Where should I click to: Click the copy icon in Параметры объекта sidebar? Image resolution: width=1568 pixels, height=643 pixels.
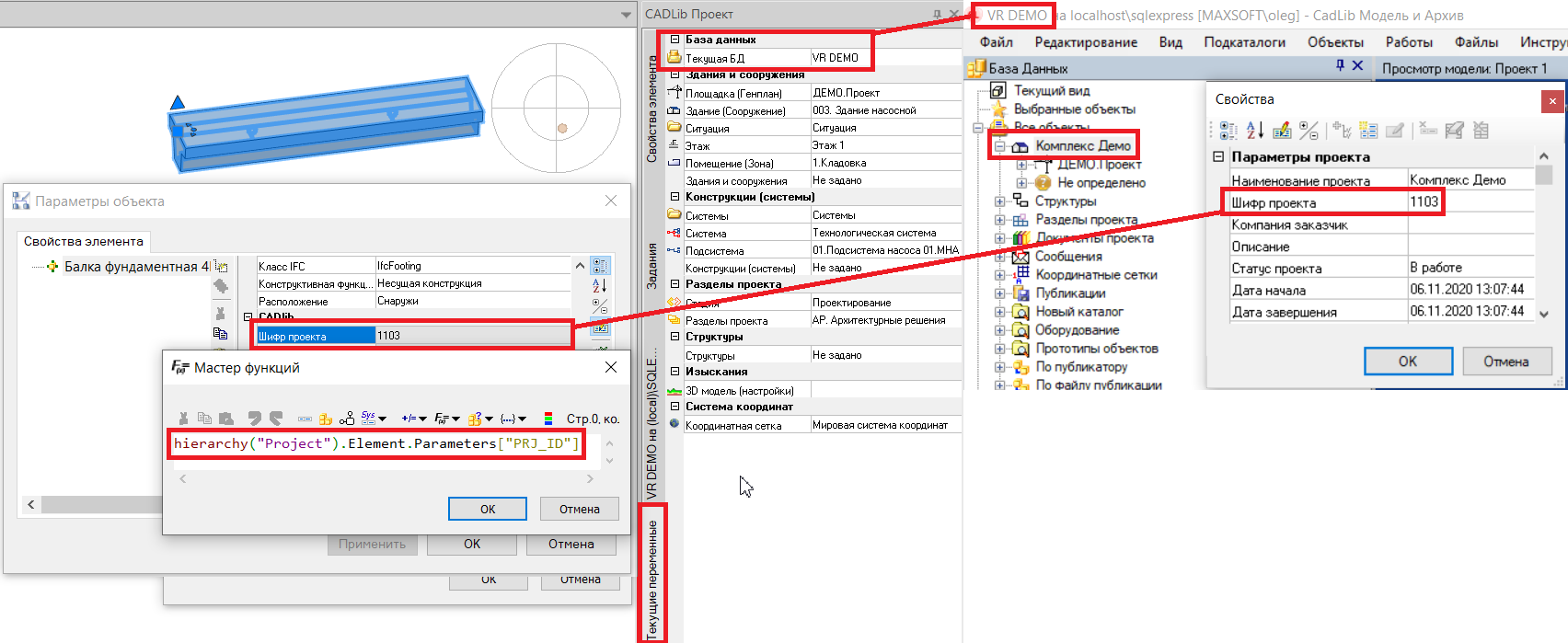[220, 333]
